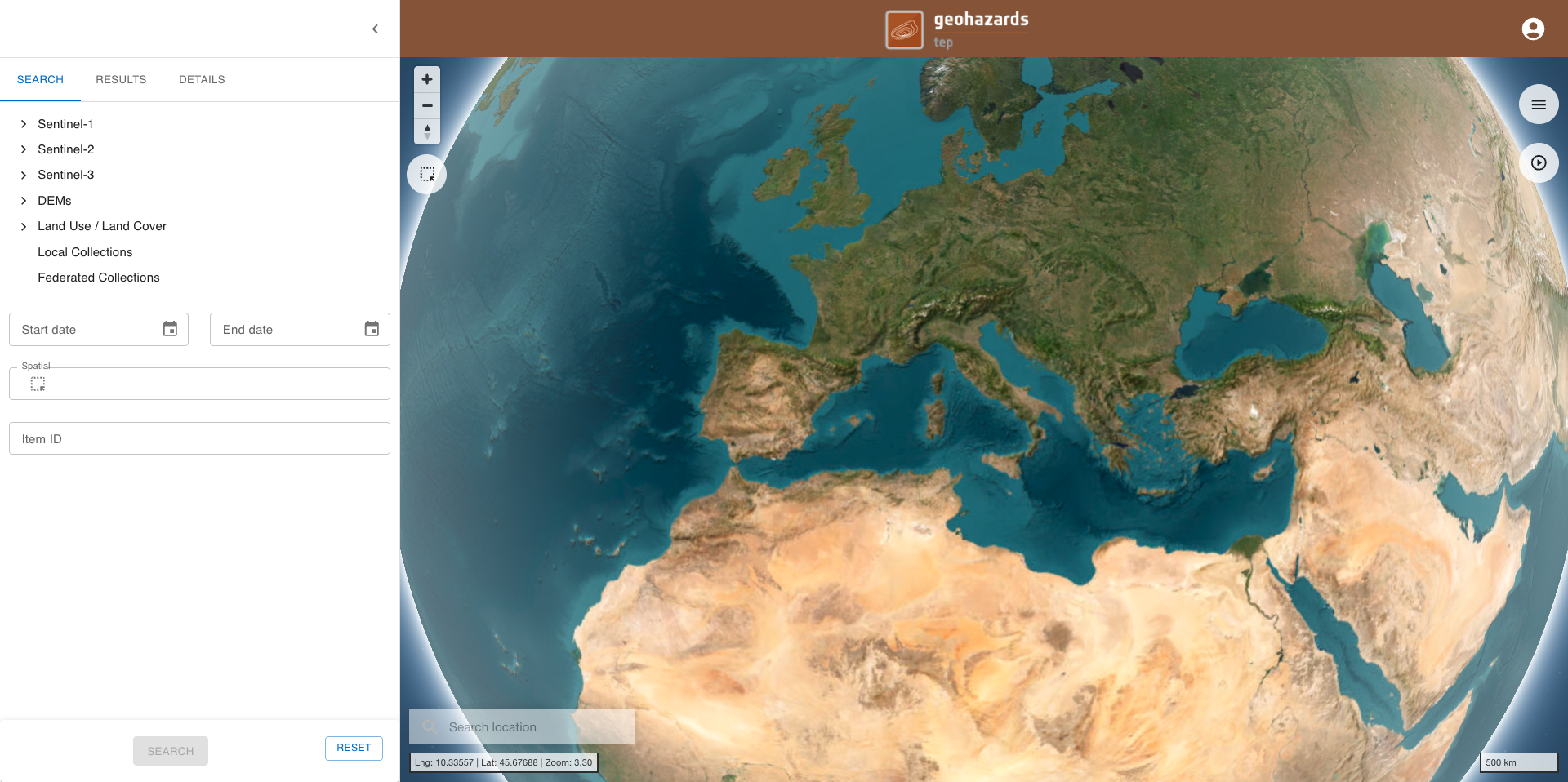Select Federated Collections
1568x782 pixels.
(x=99, y=278)
